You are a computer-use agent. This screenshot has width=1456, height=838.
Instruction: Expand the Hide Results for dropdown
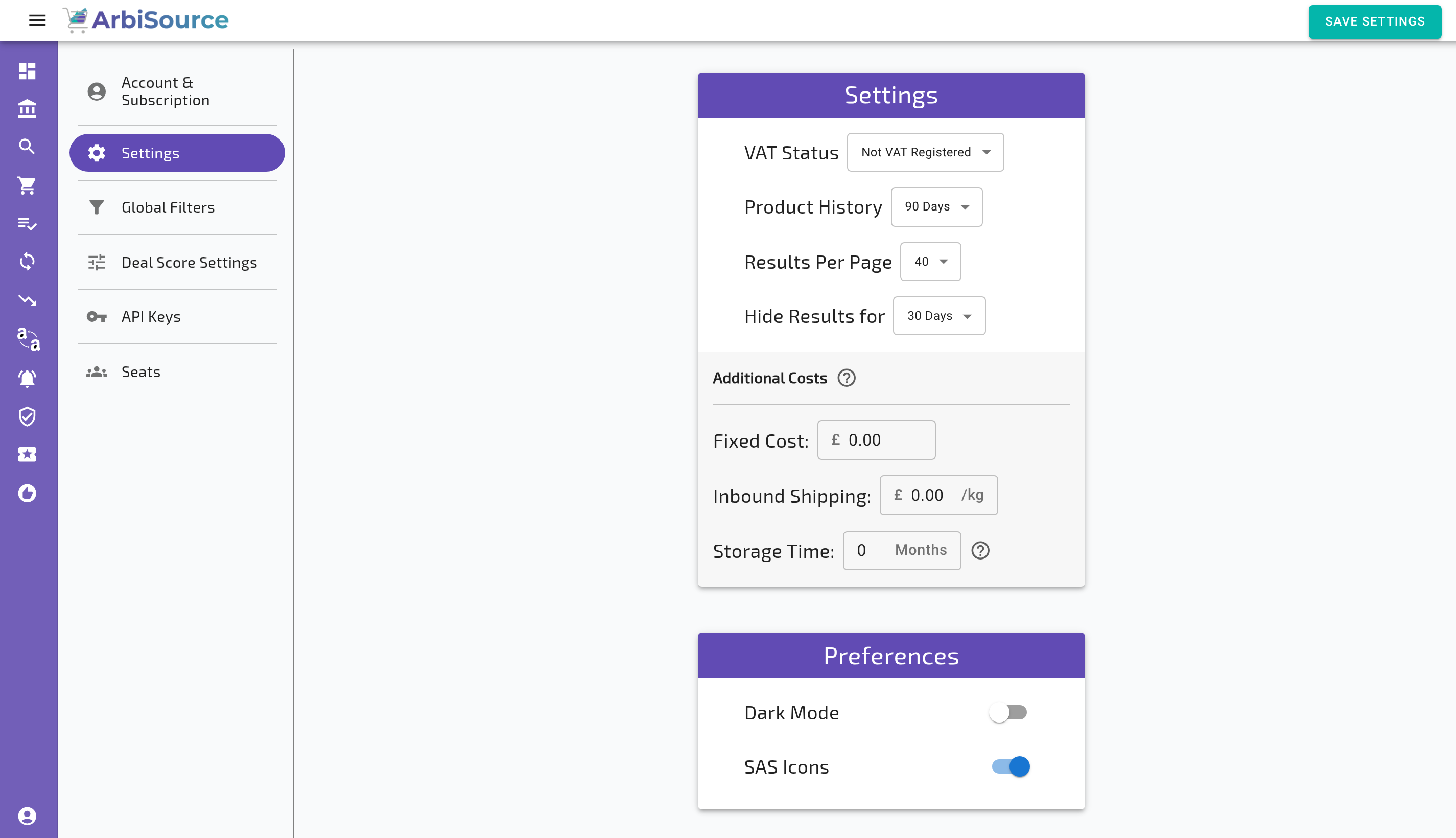[x=939, y=316]
